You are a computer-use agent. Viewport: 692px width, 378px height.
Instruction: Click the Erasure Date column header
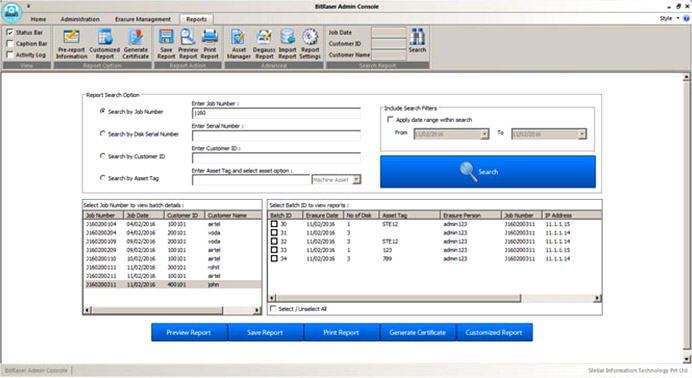click(x=323, y=215)
